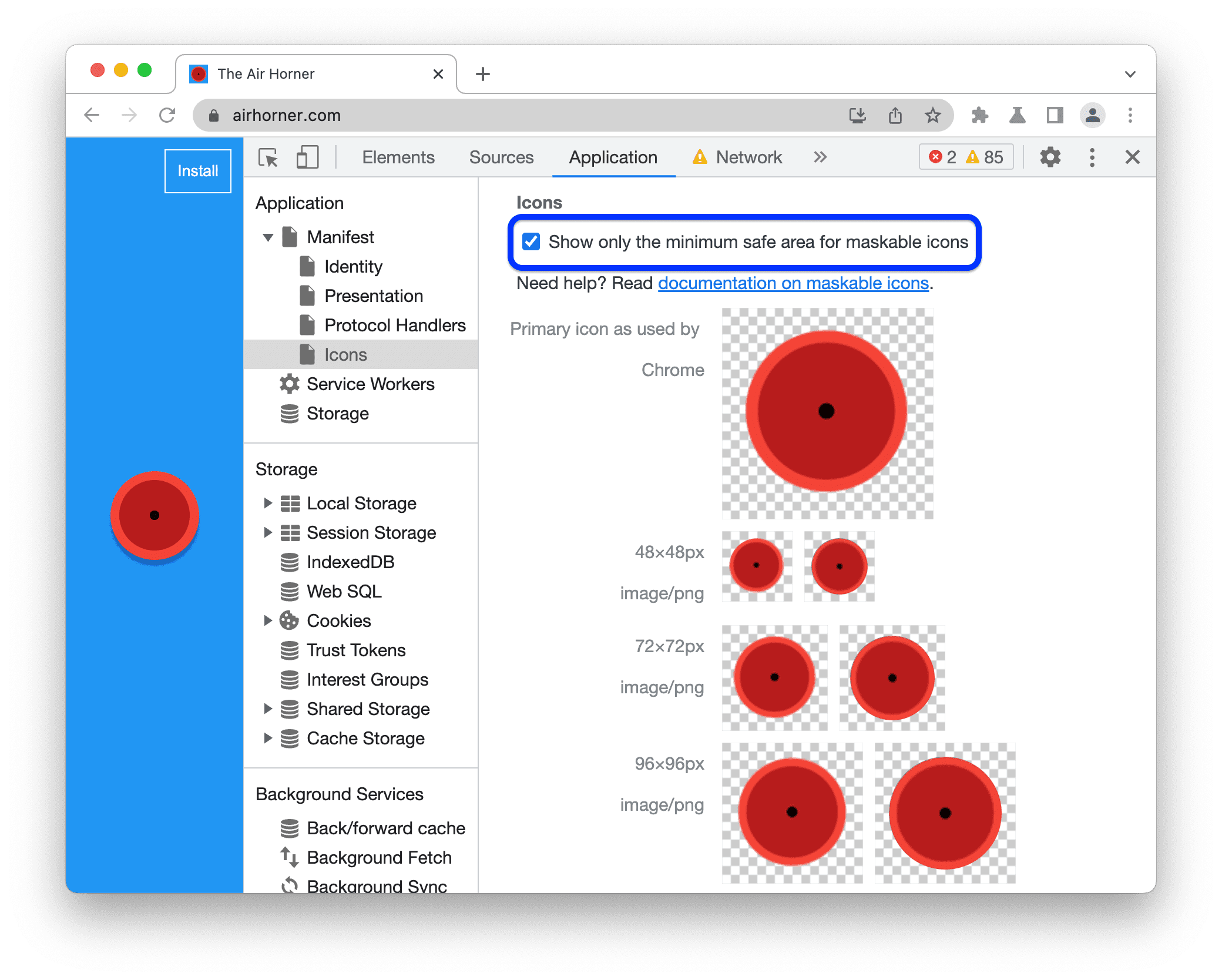
Task: Toggle Show minimum safe area for maskable icons
Action: pos(530,241)
